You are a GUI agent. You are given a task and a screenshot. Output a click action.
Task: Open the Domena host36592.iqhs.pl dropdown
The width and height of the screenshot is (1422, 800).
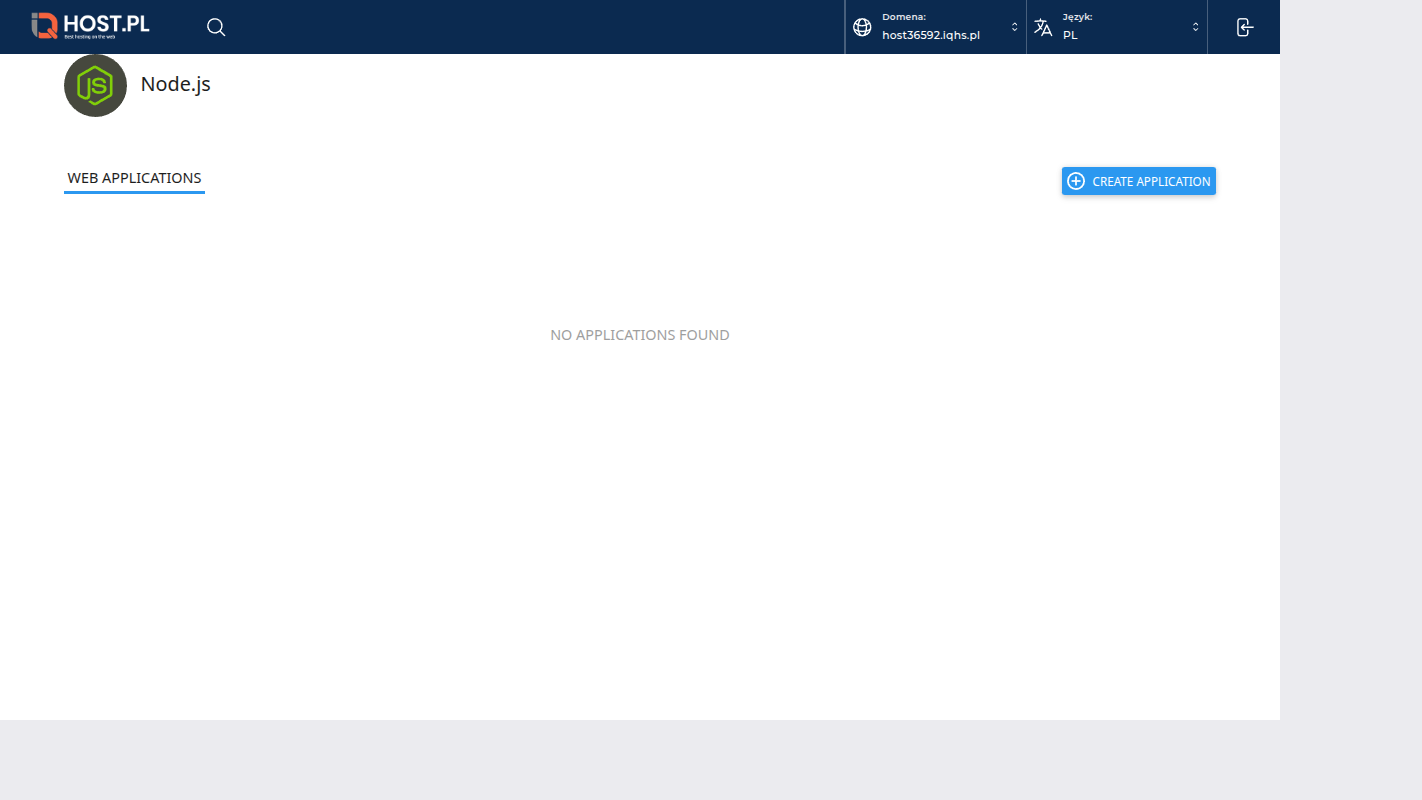(935, 27)
